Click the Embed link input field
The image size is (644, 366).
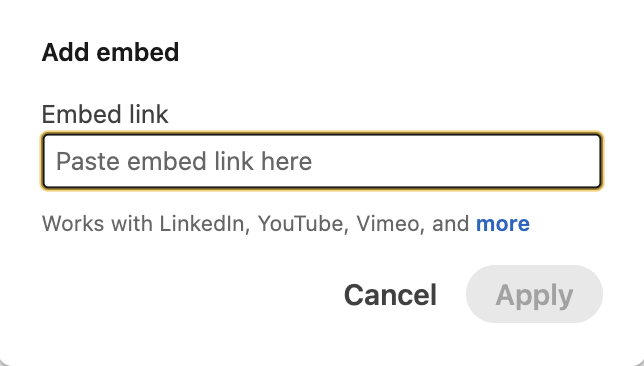point(322,161)
